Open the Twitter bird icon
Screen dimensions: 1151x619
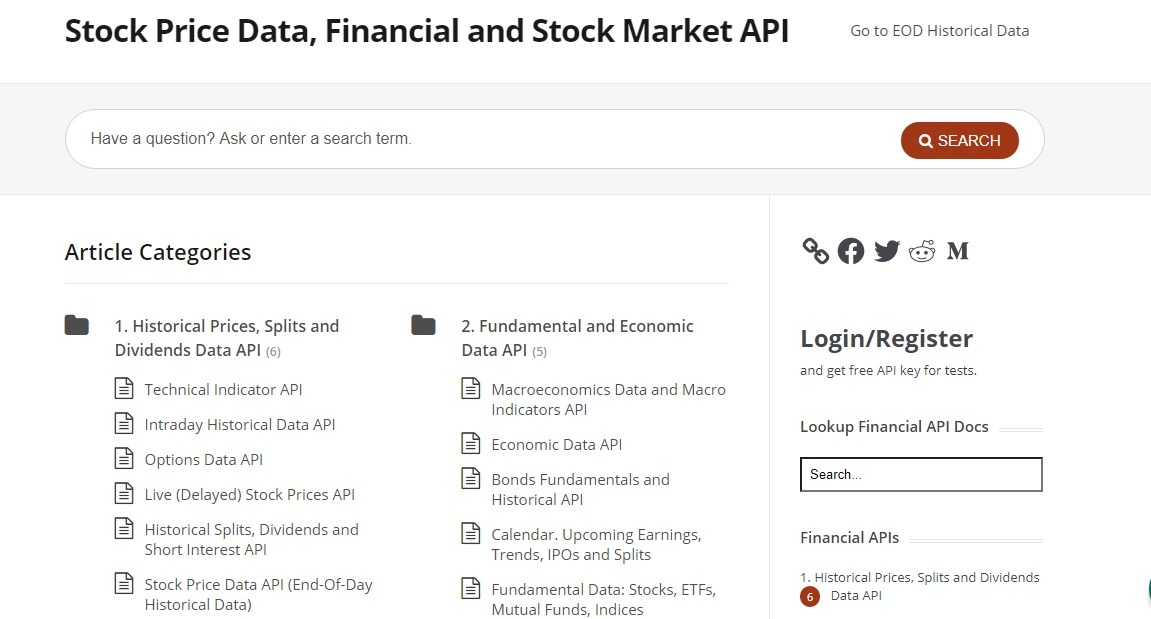(886, 251)
